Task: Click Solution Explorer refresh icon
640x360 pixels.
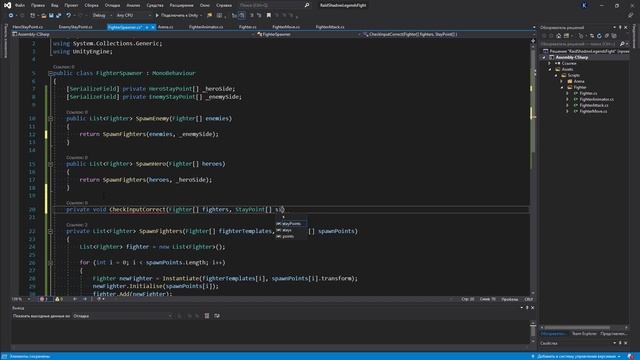Action: 599,36
